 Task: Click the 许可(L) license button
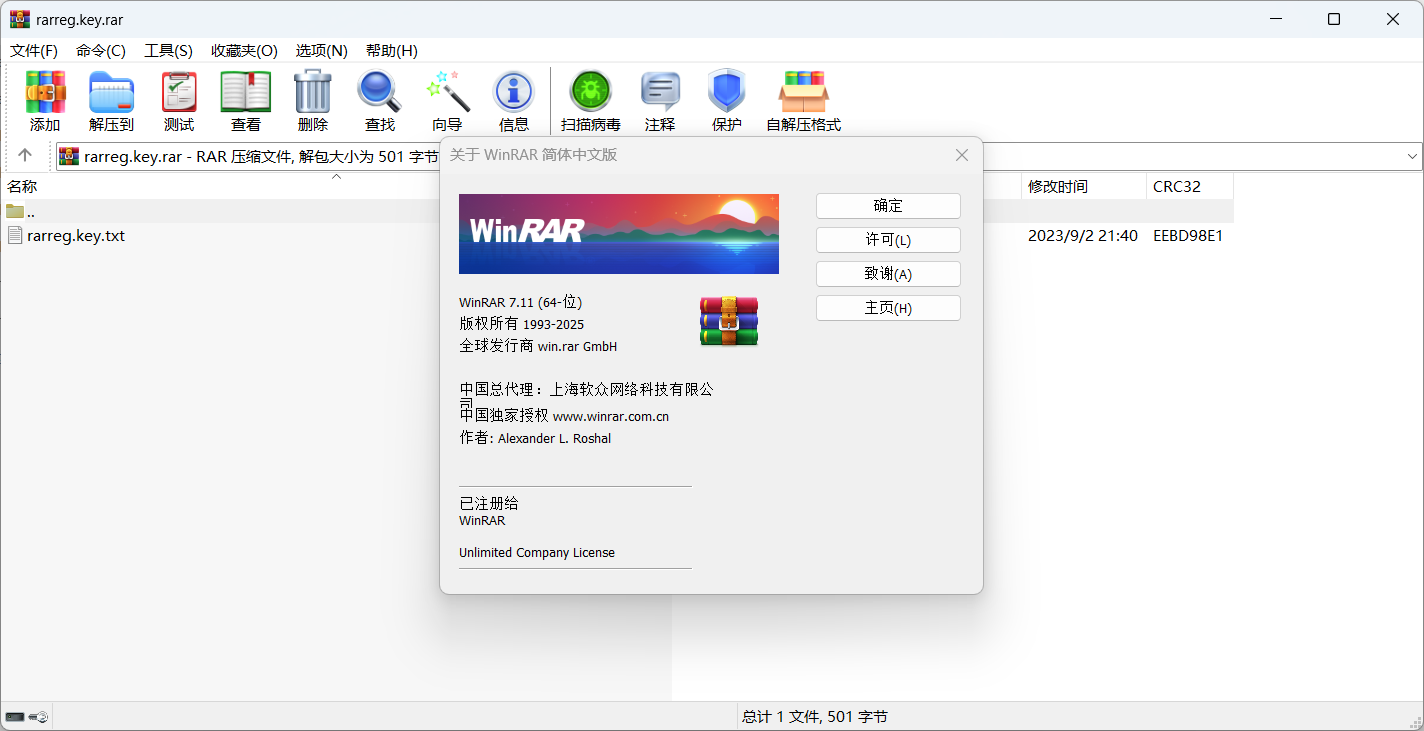pyautogui.click(x=888, y=240)
